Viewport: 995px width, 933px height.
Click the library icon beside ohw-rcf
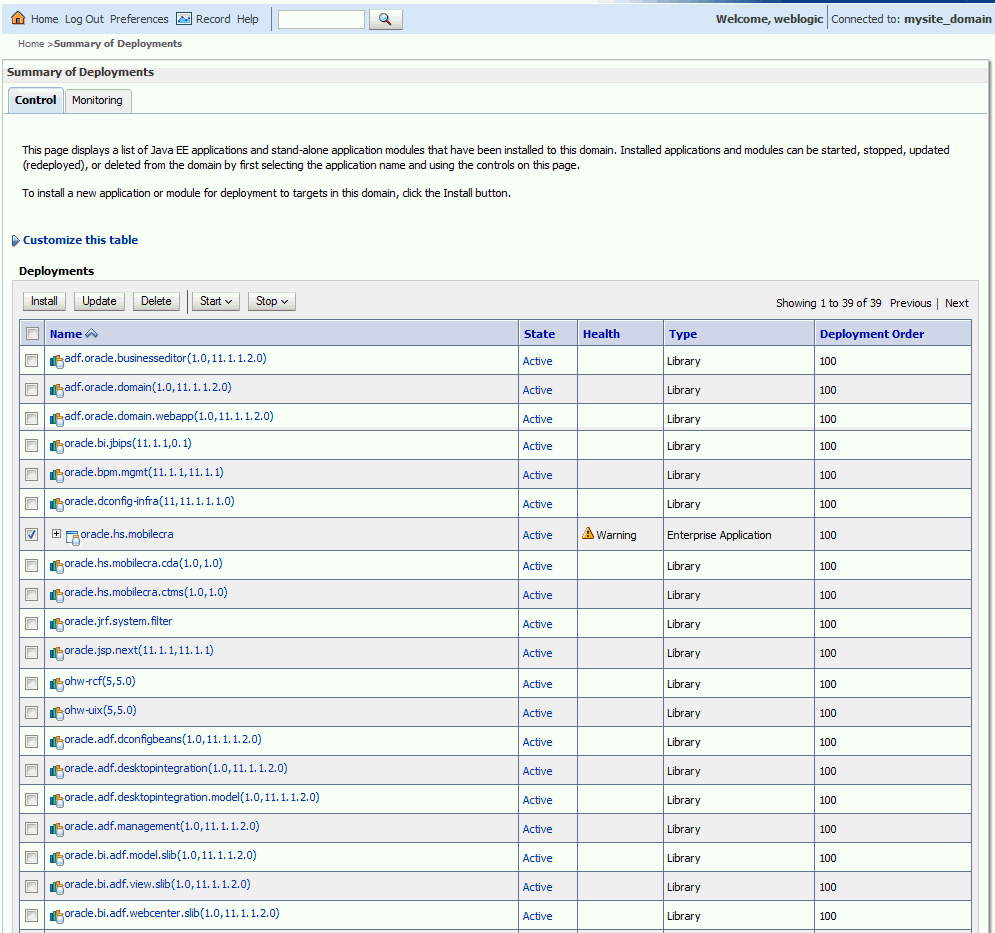pos(56,685)
